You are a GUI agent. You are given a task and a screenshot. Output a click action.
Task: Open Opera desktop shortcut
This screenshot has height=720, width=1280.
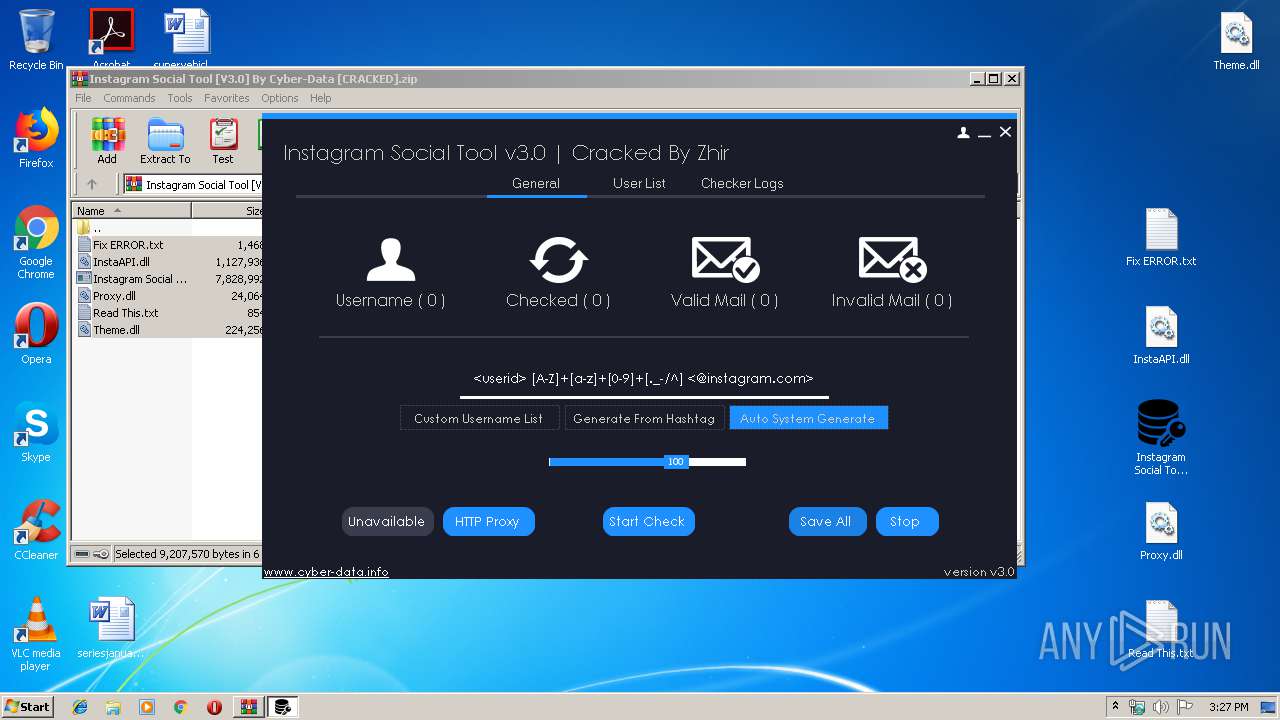(x=36, y=334)
